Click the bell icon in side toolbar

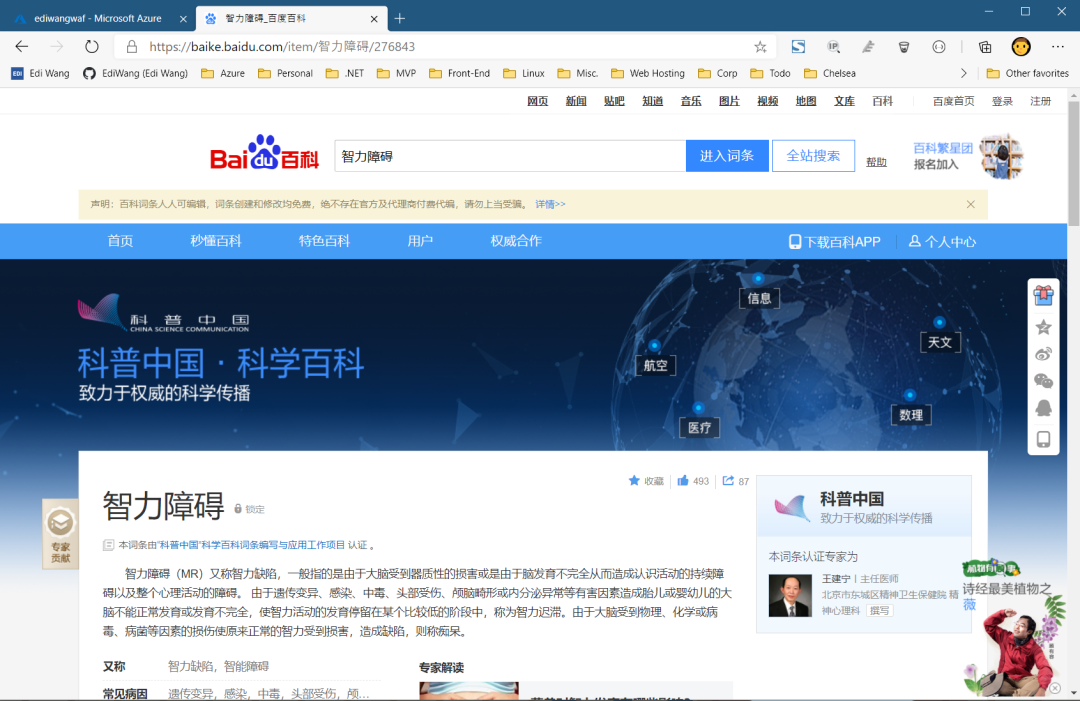[x=1043, y=408]
